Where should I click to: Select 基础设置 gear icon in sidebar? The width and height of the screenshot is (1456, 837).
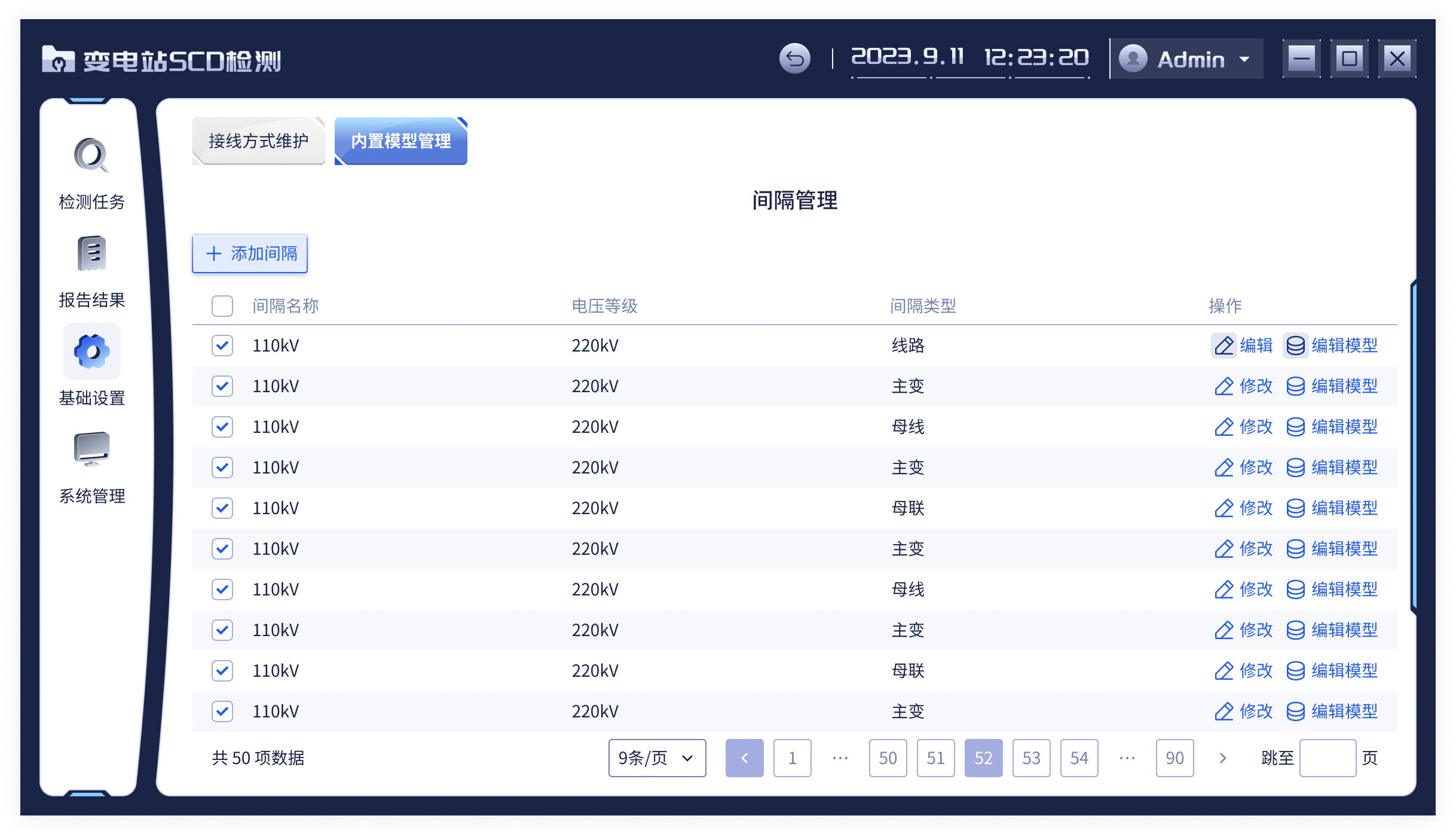coord(91,352)
